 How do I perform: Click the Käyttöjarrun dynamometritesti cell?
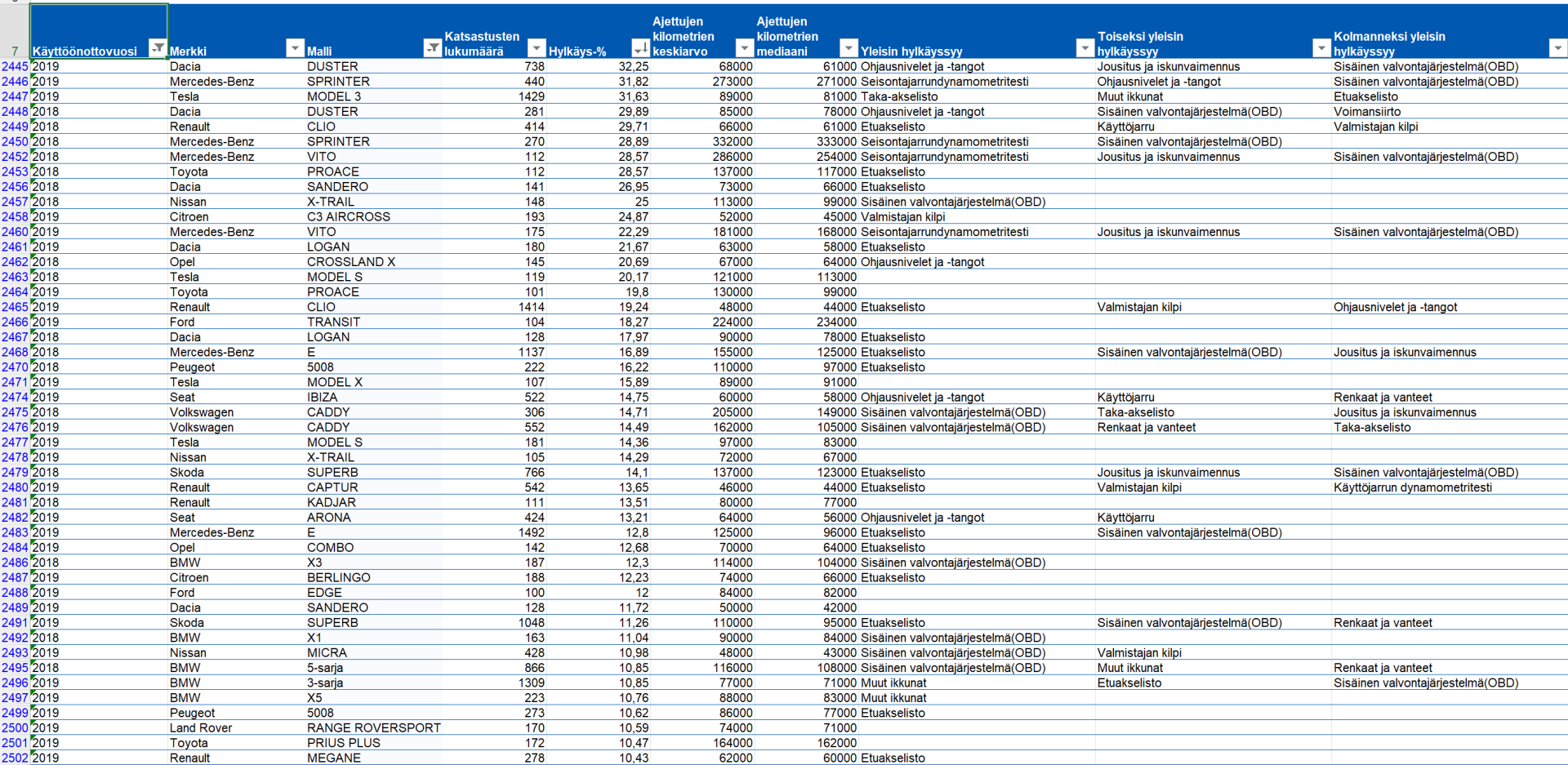coord(1412,487)
